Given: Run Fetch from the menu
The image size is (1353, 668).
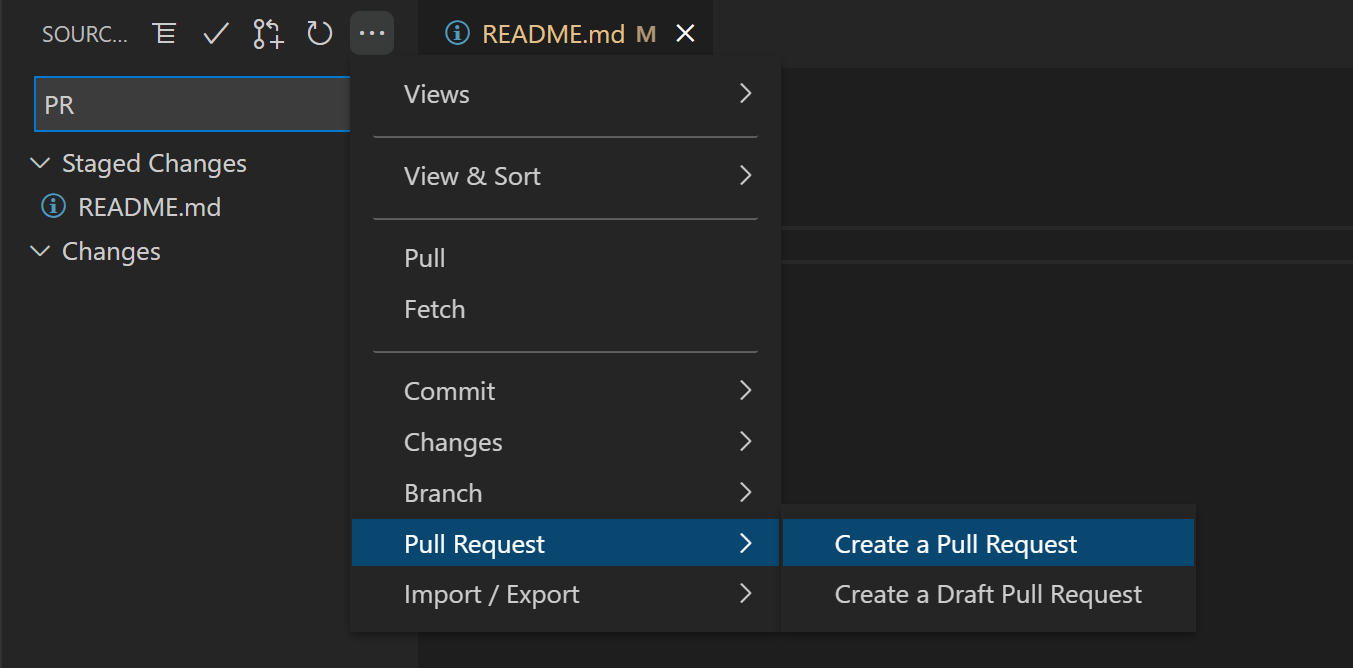Looking at the screenshot, I should [x=434, y=309].
